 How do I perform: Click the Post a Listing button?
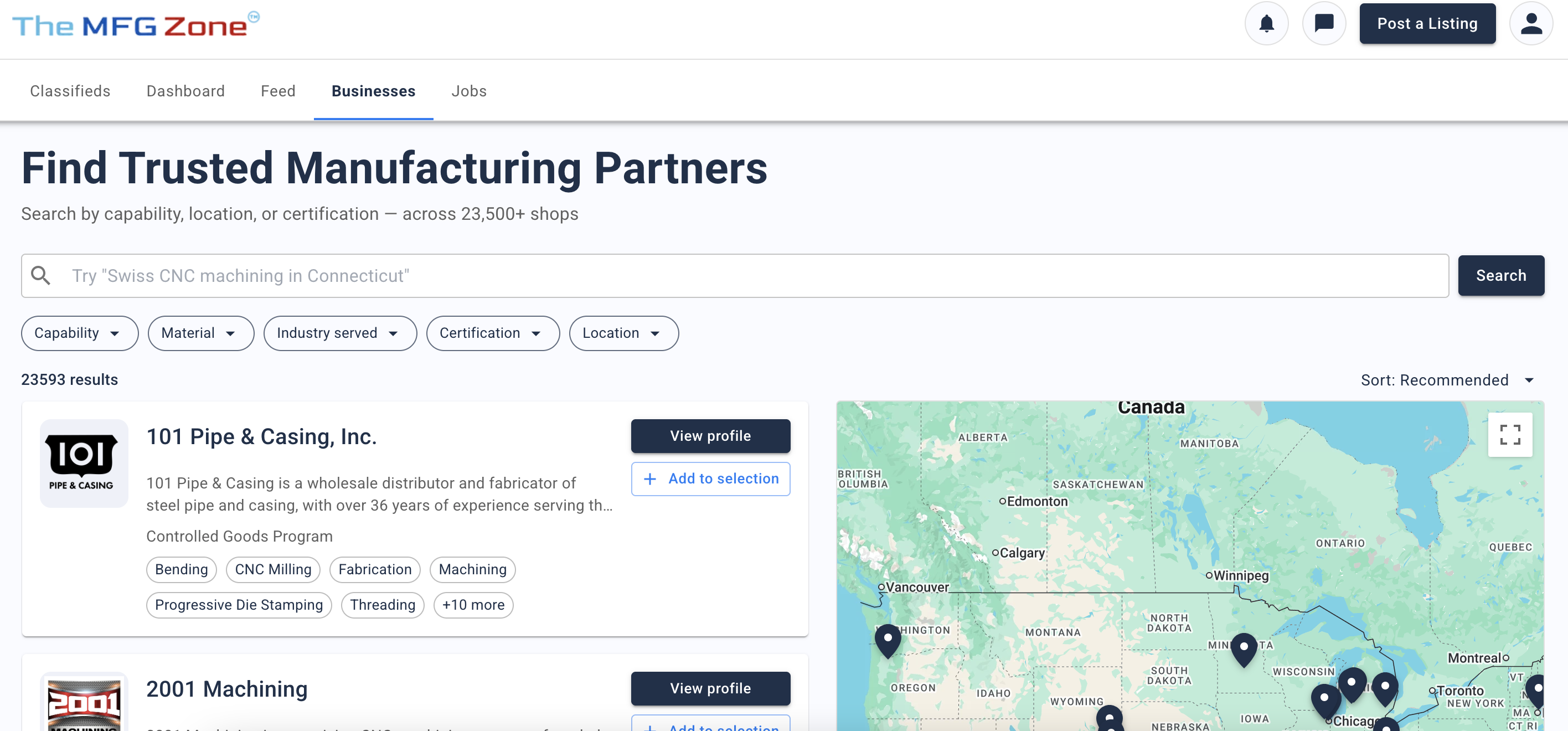pos(1427,23)
